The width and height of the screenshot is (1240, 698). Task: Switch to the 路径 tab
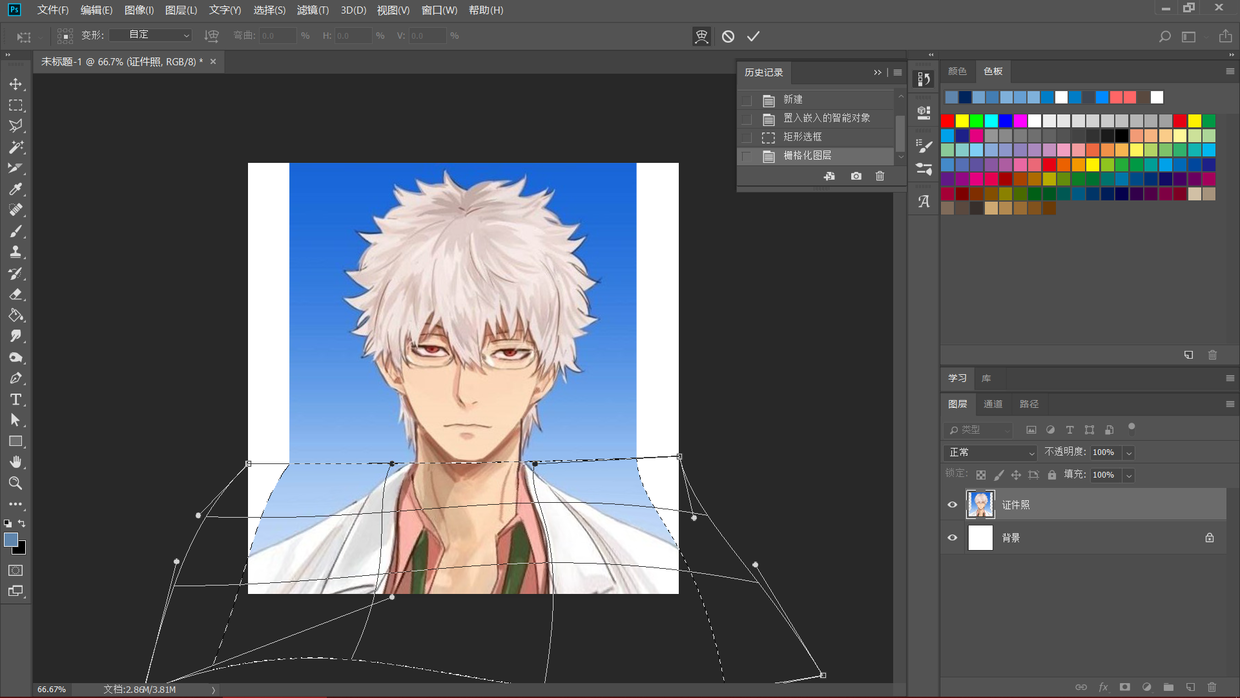(x=1029, y=404)
